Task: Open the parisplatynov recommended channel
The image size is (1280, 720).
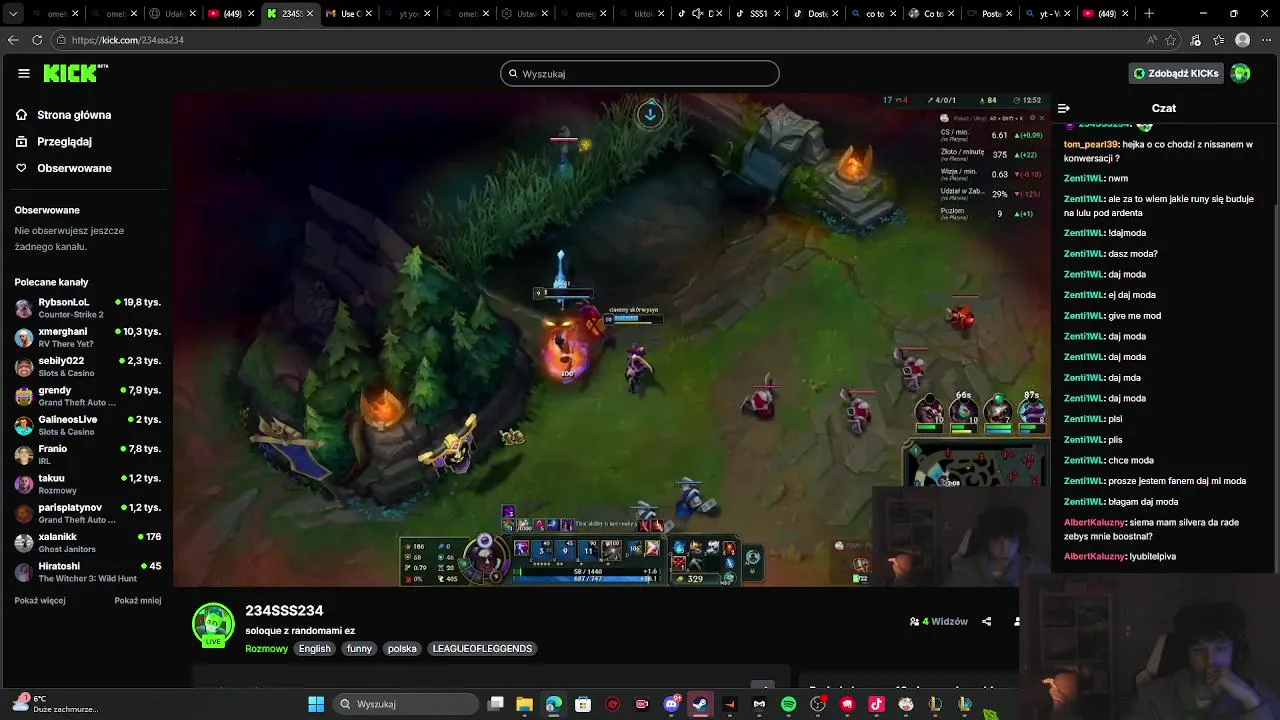Action: [88, 513]
